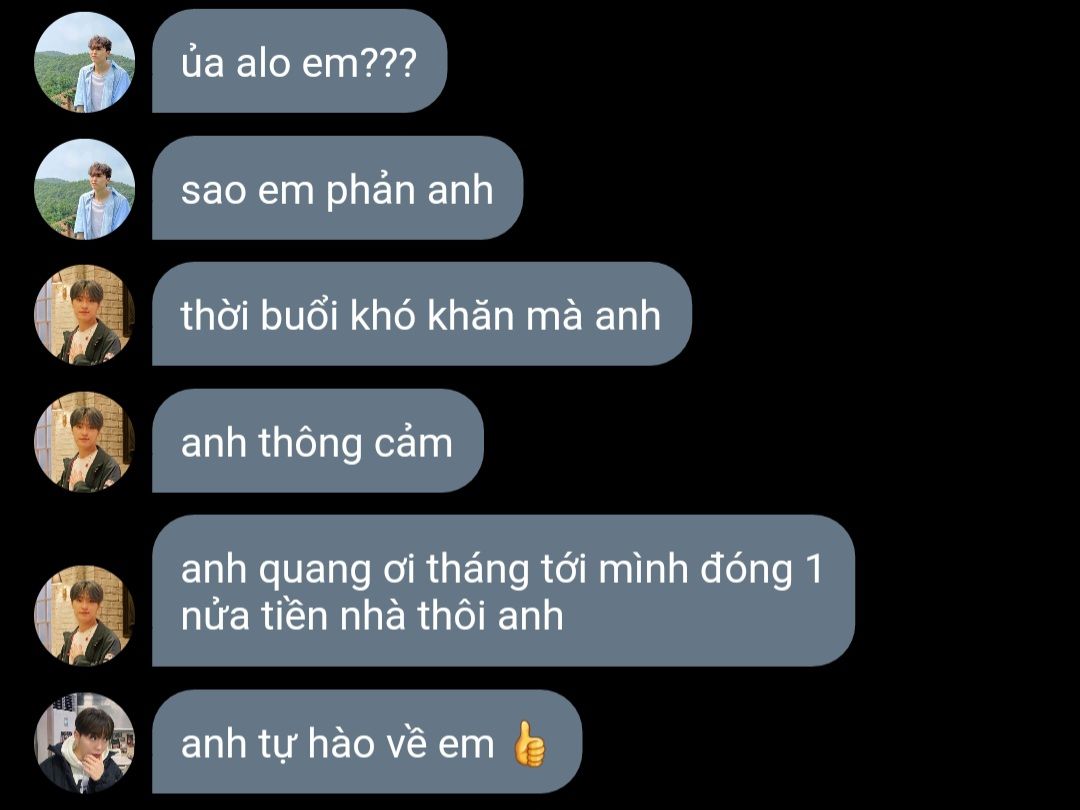This screenshot has width=1080, height=810.
Task: Select the 'sao em phản anh' message bubble
Action: 338,188
